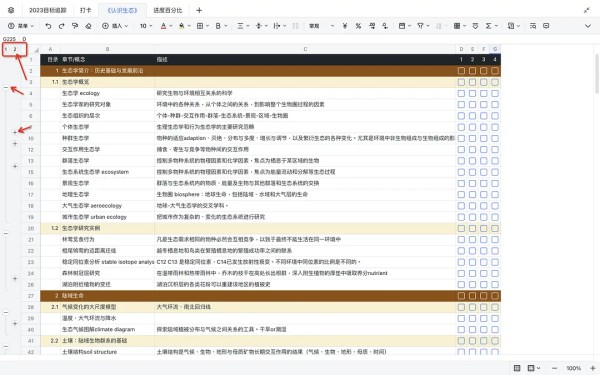Select the format painter tool
Viewport: 600px width, 375px height.
tap(75, 26)
